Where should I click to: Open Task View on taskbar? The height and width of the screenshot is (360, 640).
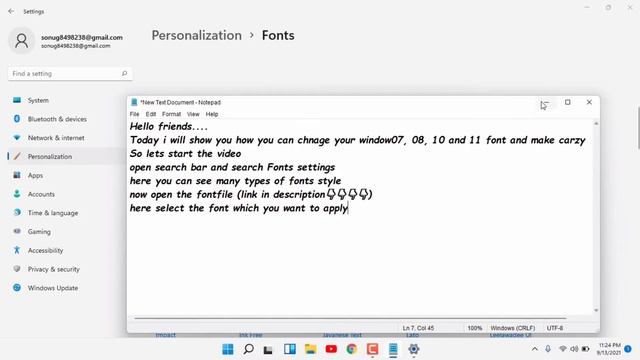(x=268, y=349)
